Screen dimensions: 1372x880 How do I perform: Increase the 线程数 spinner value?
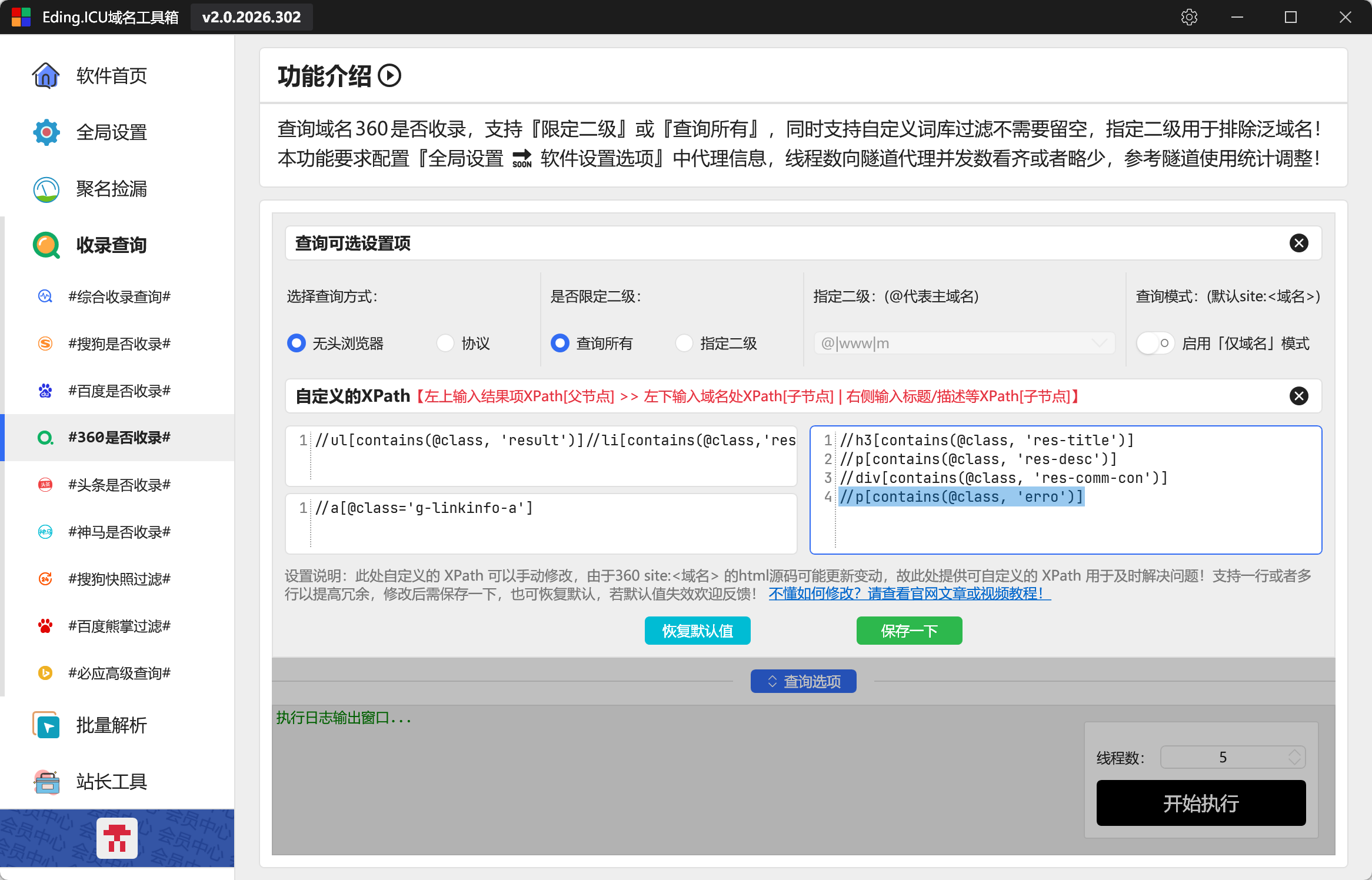pyautogui.click(x=1294, y=752)
